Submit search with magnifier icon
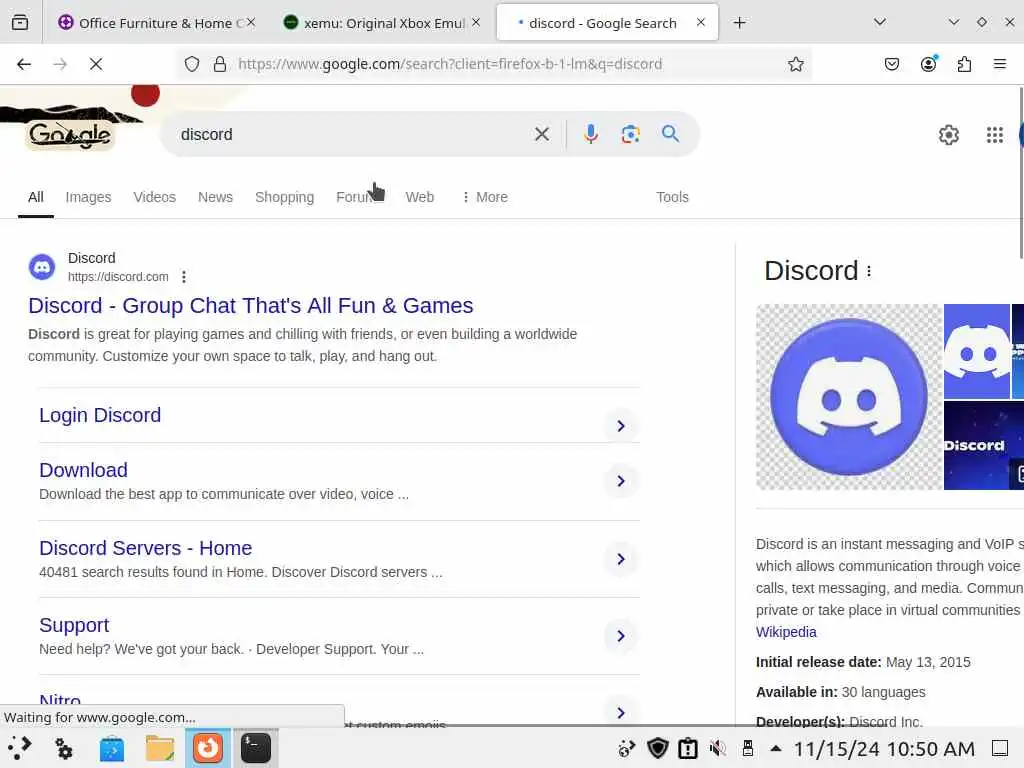The height and width of the screenshot is (768, 1024). tap(670, 134)
